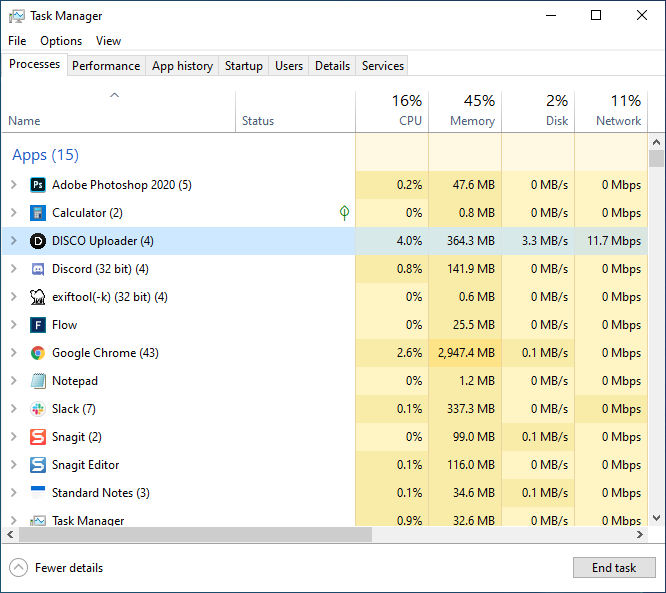666x593 pixels.
Task: Click the horizontal scrollbar thumb
Action: (x=195, y=534)
